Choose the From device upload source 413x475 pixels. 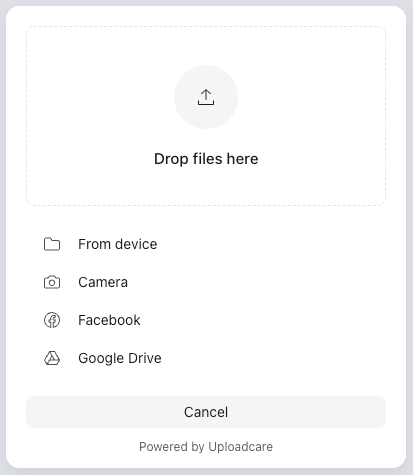(x=206, y=244)
